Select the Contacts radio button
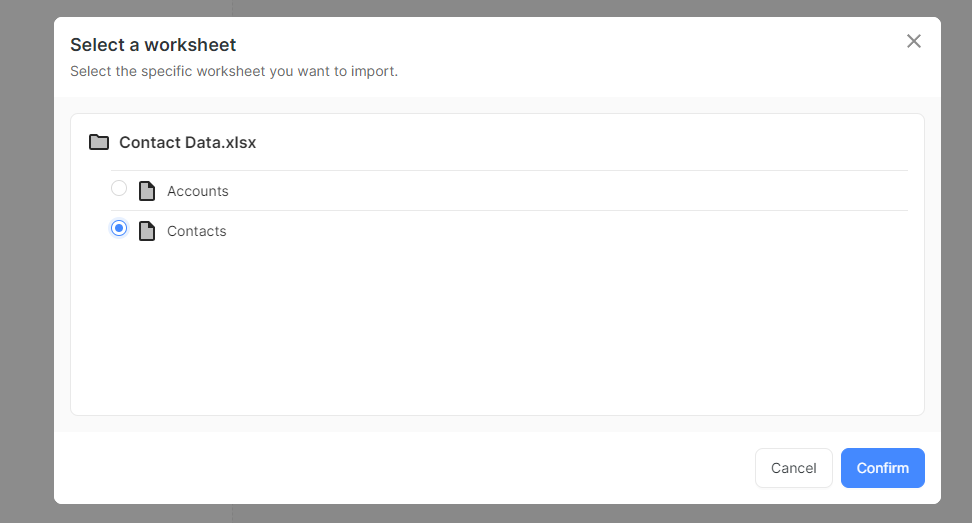 [119, 228]
